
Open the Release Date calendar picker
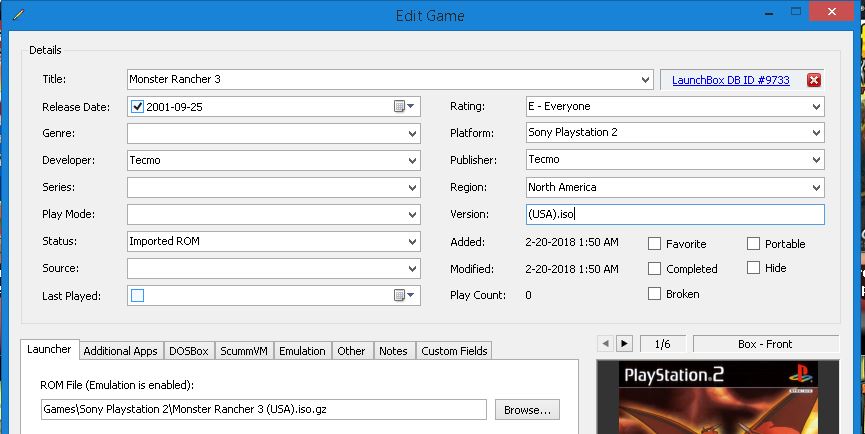[404, 106]
